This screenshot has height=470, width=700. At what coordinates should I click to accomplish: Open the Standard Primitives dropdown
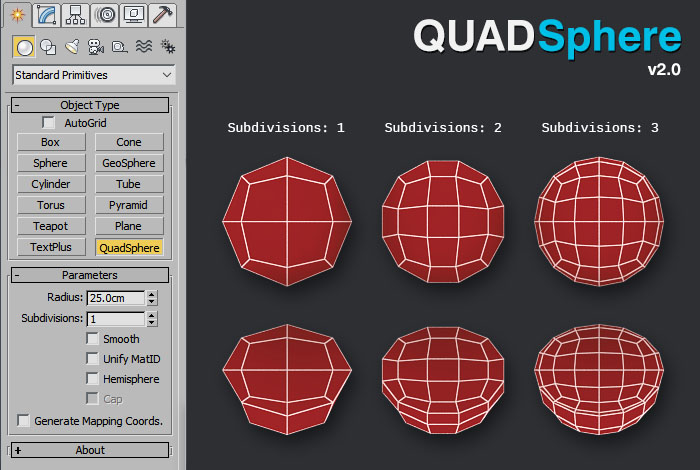click(x=94, y=75)
